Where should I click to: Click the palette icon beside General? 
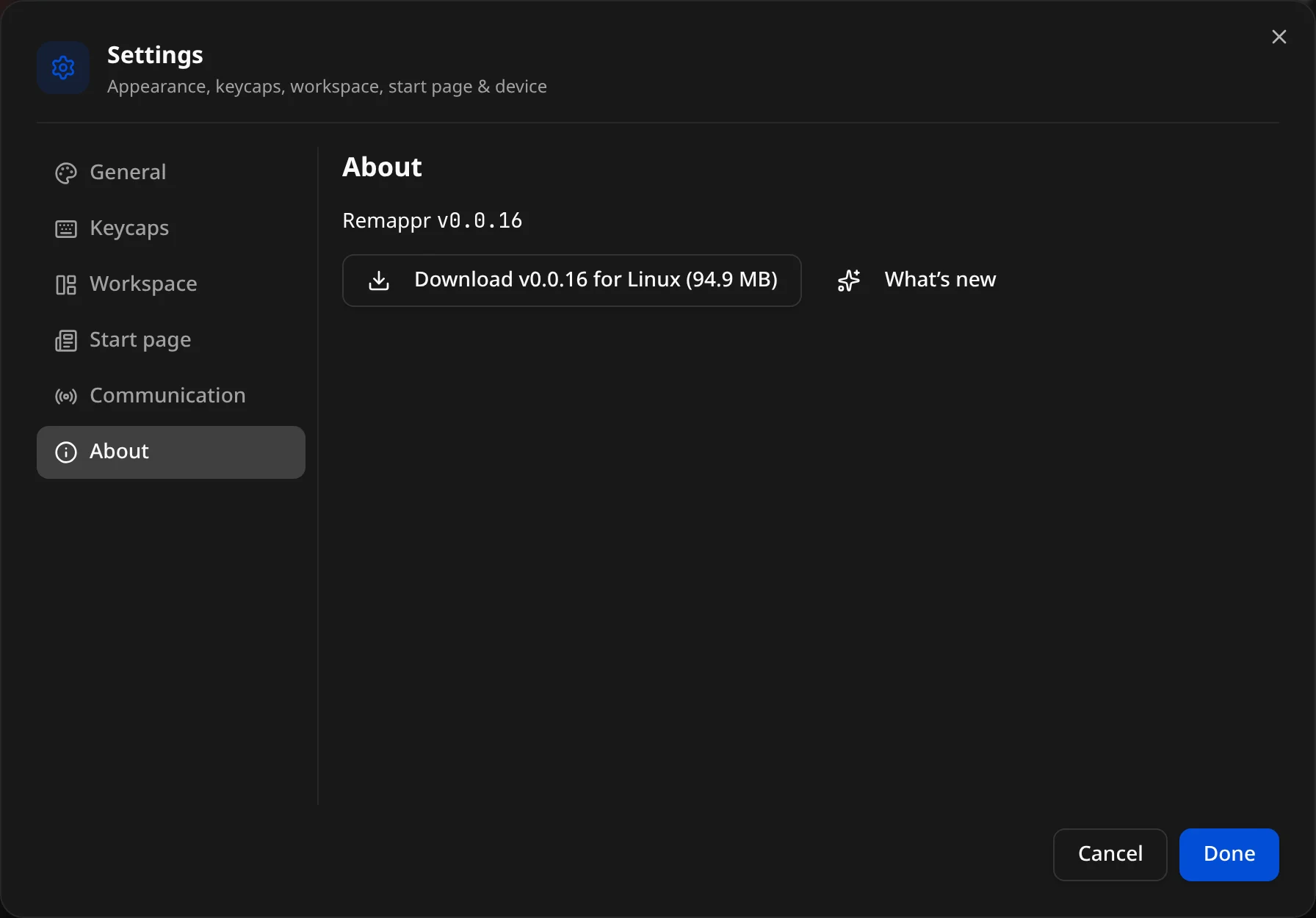66,173
